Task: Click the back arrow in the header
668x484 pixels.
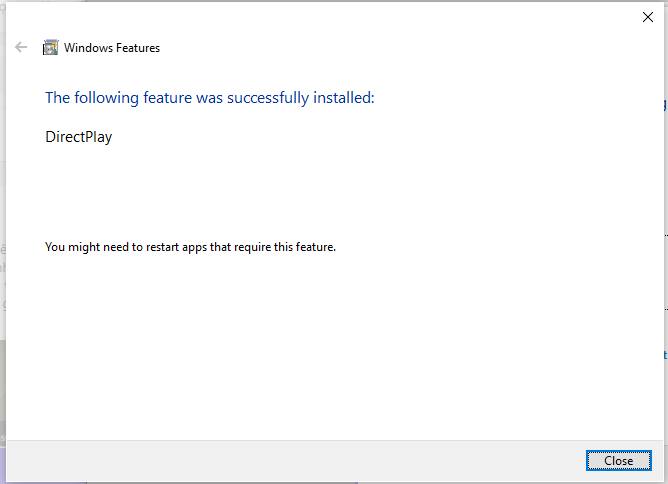Action: [21, 47]
